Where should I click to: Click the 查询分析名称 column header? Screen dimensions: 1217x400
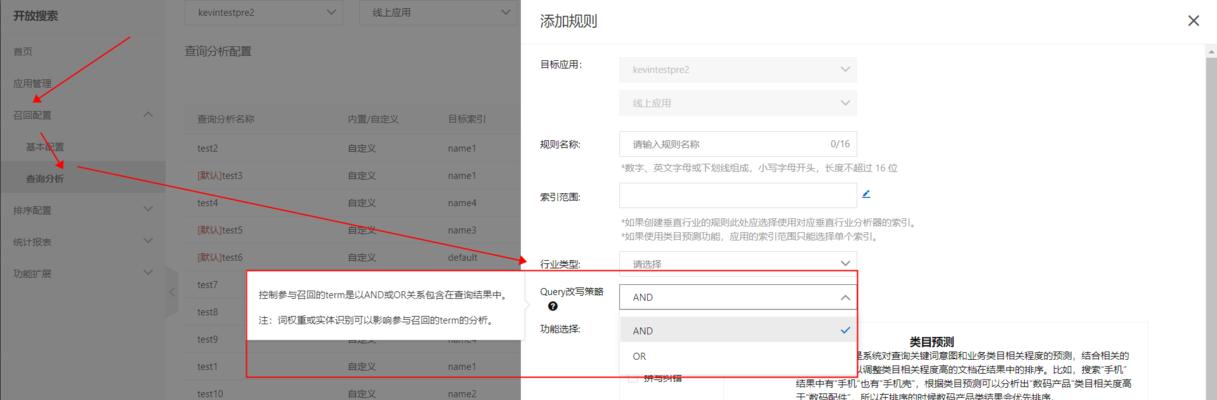pos(226,119)
